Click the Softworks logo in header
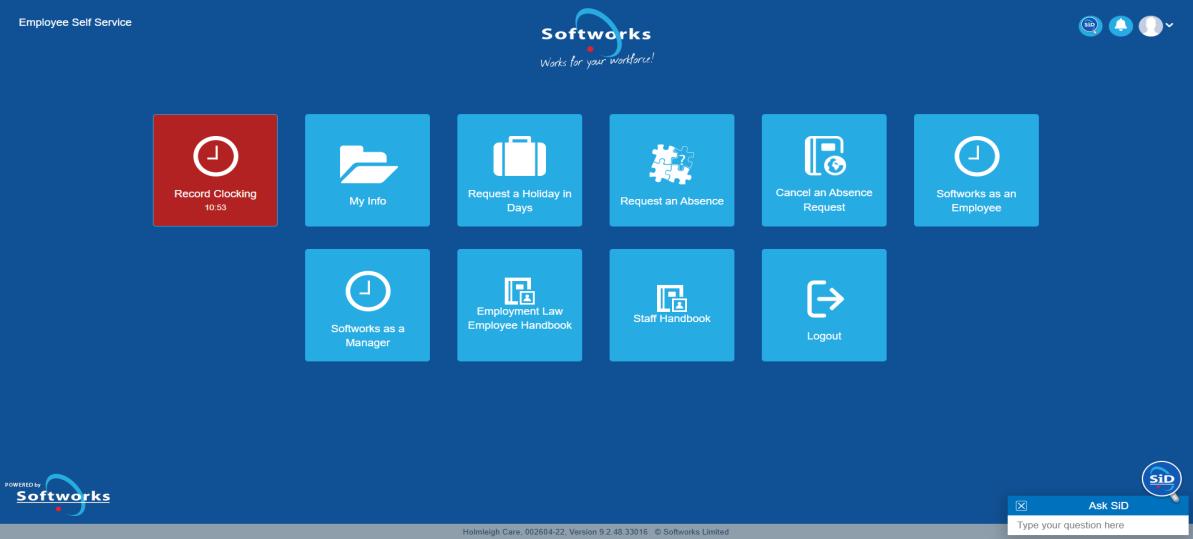The image size is (1193, 539). (596, 38)
